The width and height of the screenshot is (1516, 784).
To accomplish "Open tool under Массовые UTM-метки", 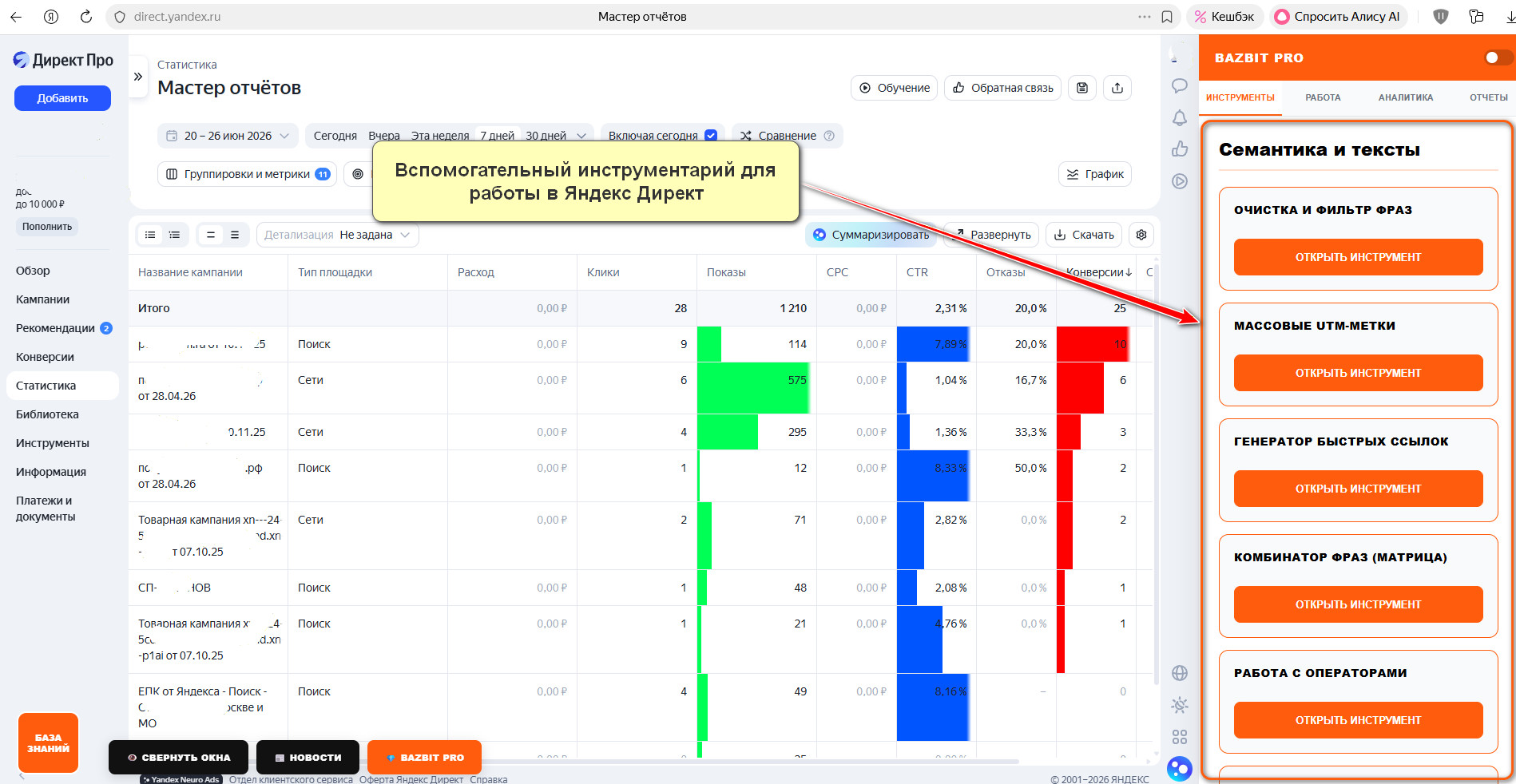I will click(x=1358, y=373).
